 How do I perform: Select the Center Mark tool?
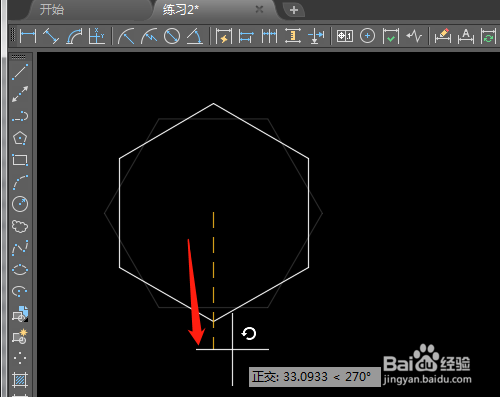click(368, 36)
